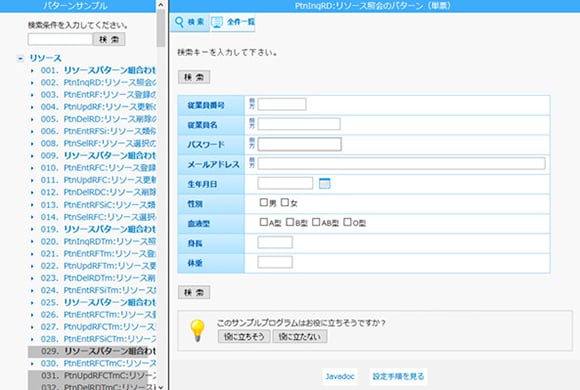Open tree item 031 PtnUpdRFCTmC
580x390 pixels.
pyautogui.click(x=98, y=376)
